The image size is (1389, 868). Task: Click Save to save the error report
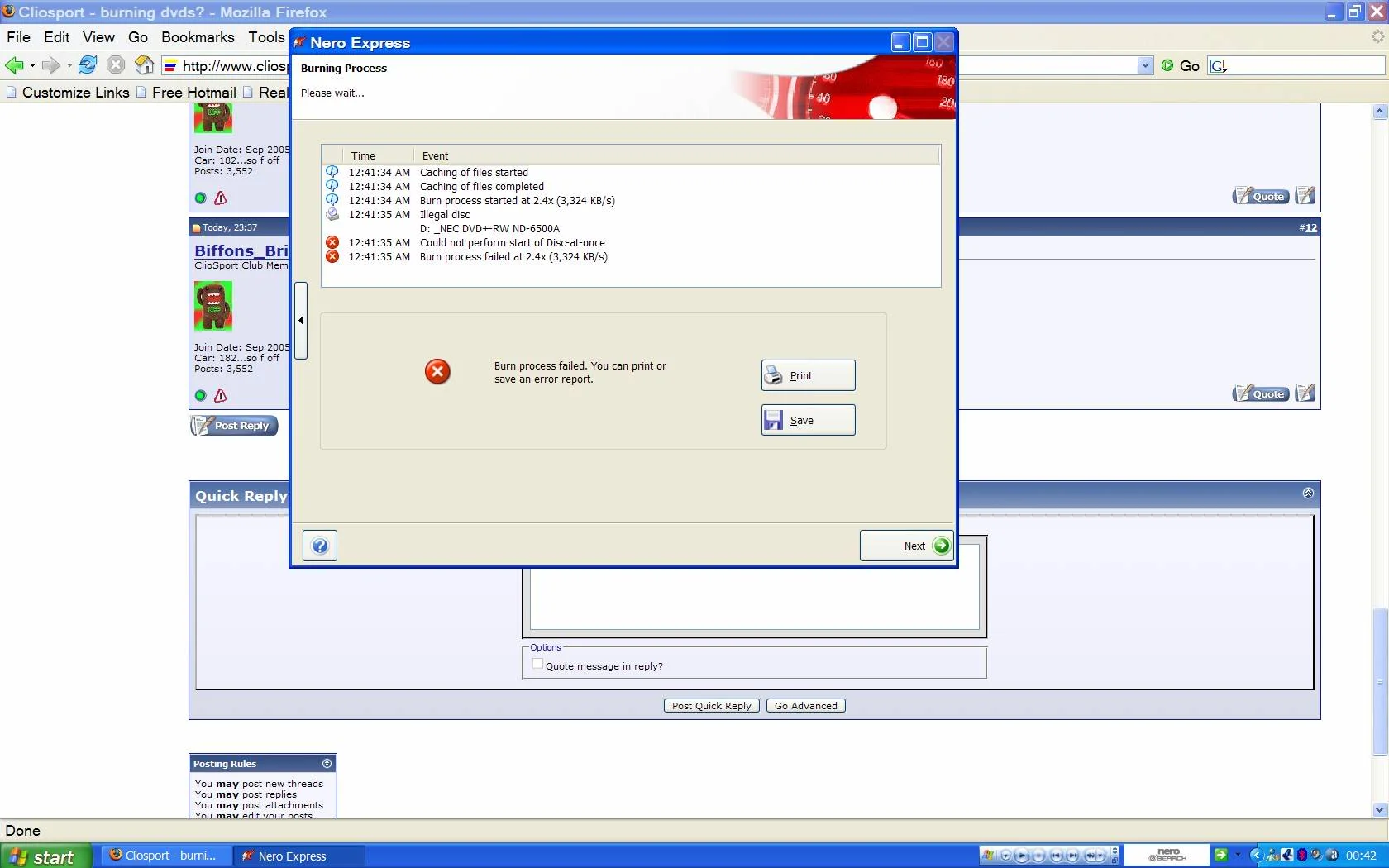coord(808,420)
